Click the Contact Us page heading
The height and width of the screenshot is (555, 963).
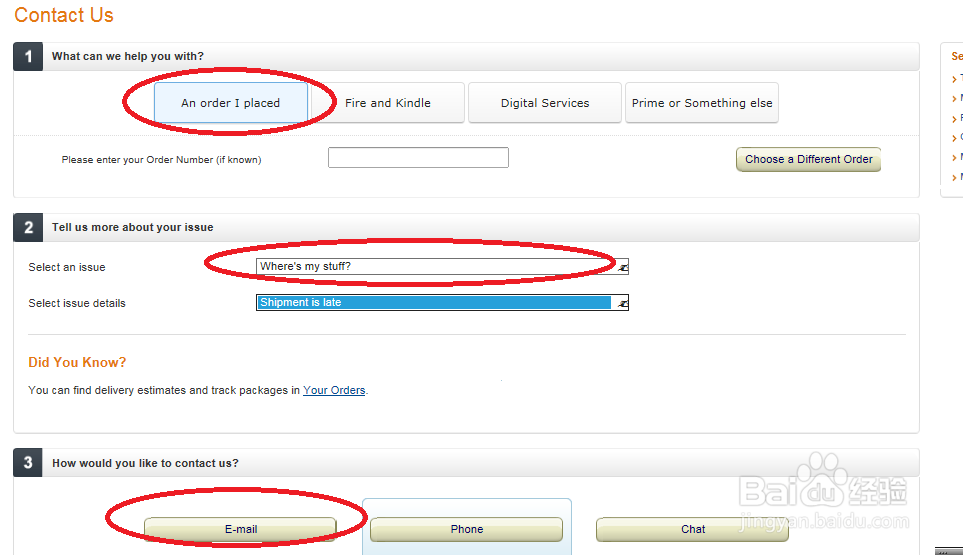tap(64, 15)
